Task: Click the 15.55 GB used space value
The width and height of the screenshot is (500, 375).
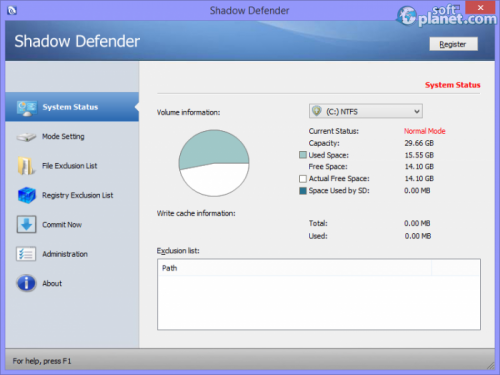Action: (x=419, y=155)
